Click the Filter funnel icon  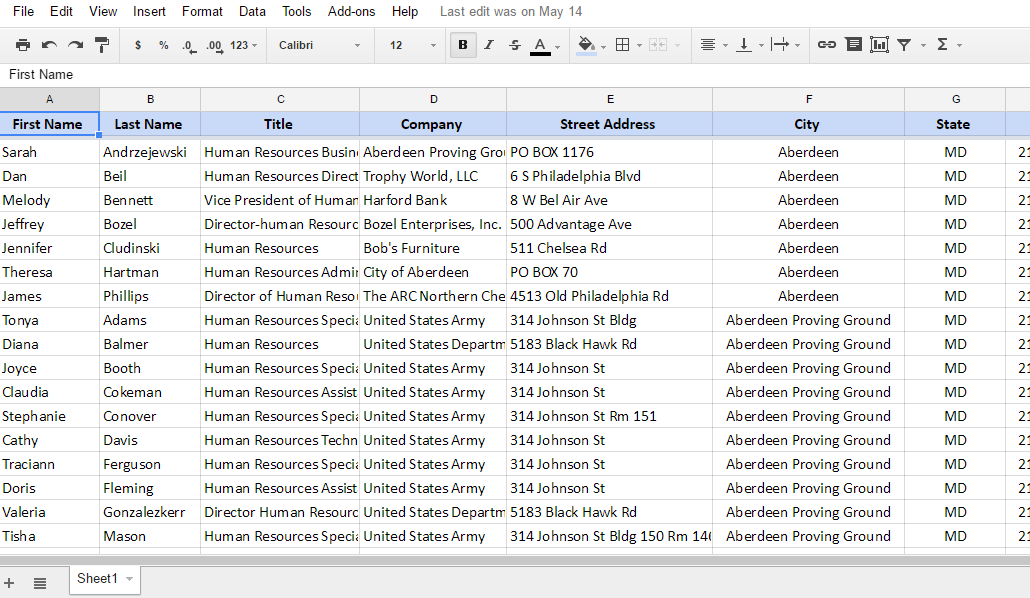(x=904, y=45)
